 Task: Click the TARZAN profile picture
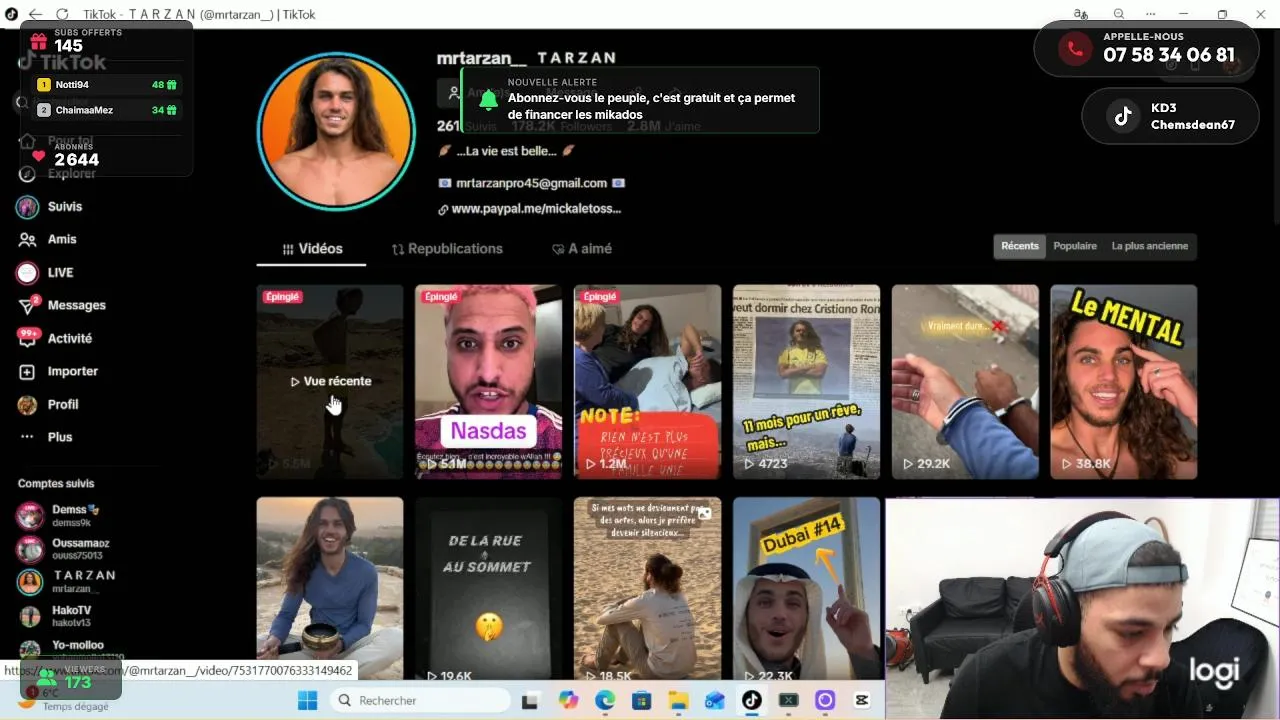pos(336,132)
